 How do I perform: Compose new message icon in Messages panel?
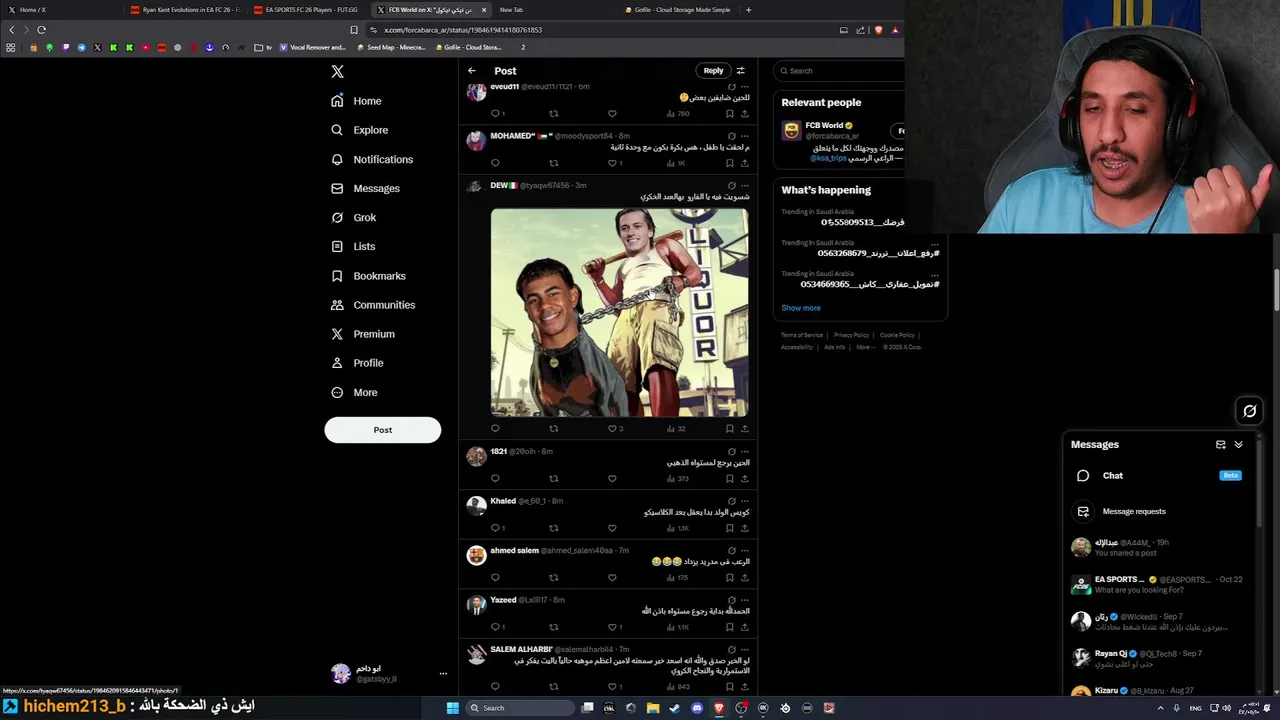tap(1220, 445)
